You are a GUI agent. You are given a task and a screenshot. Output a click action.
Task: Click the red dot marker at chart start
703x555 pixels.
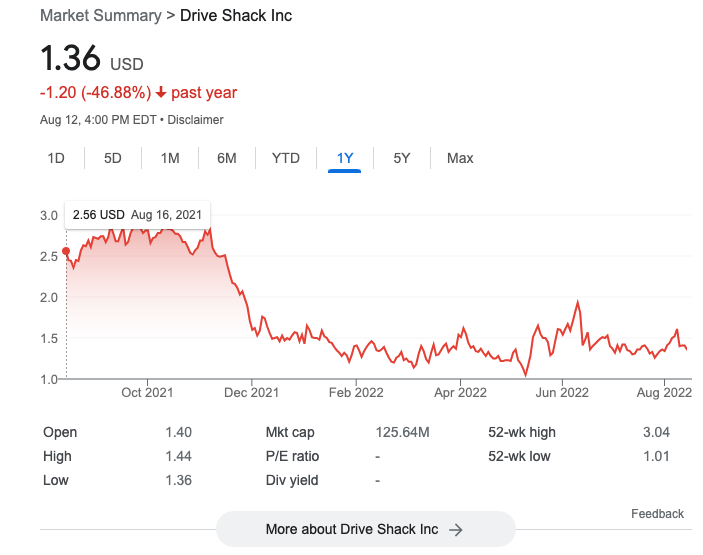point(66,251)
